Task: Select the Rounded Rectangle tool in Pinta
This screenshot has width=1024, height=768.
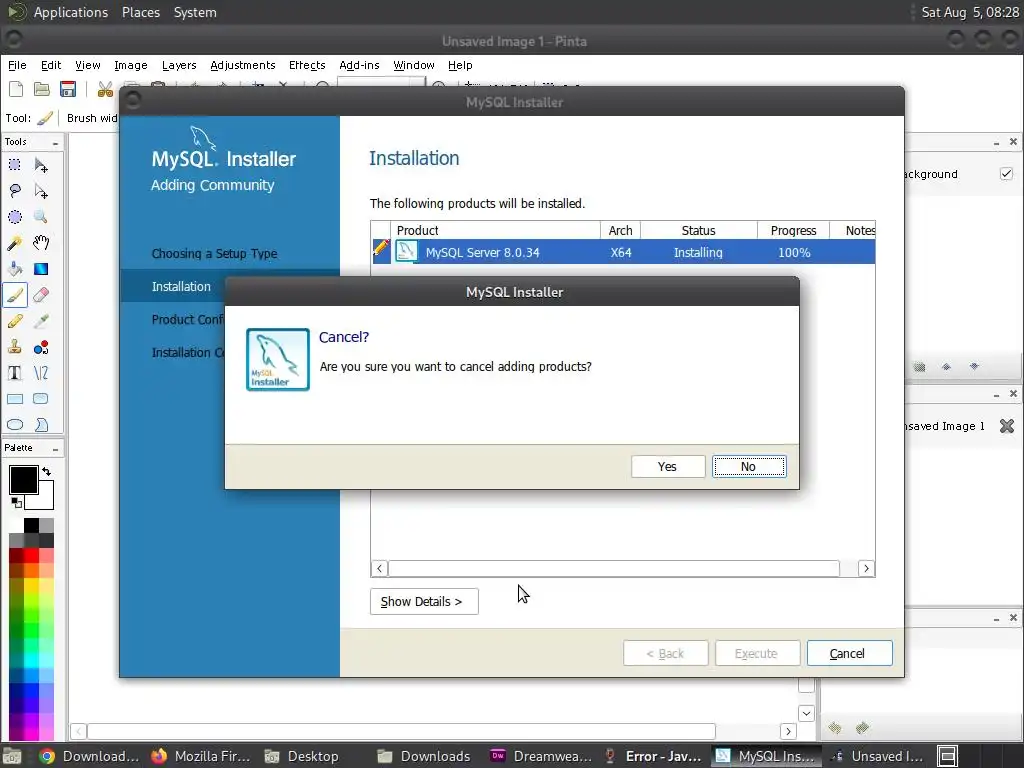Action: pos(41,399)
